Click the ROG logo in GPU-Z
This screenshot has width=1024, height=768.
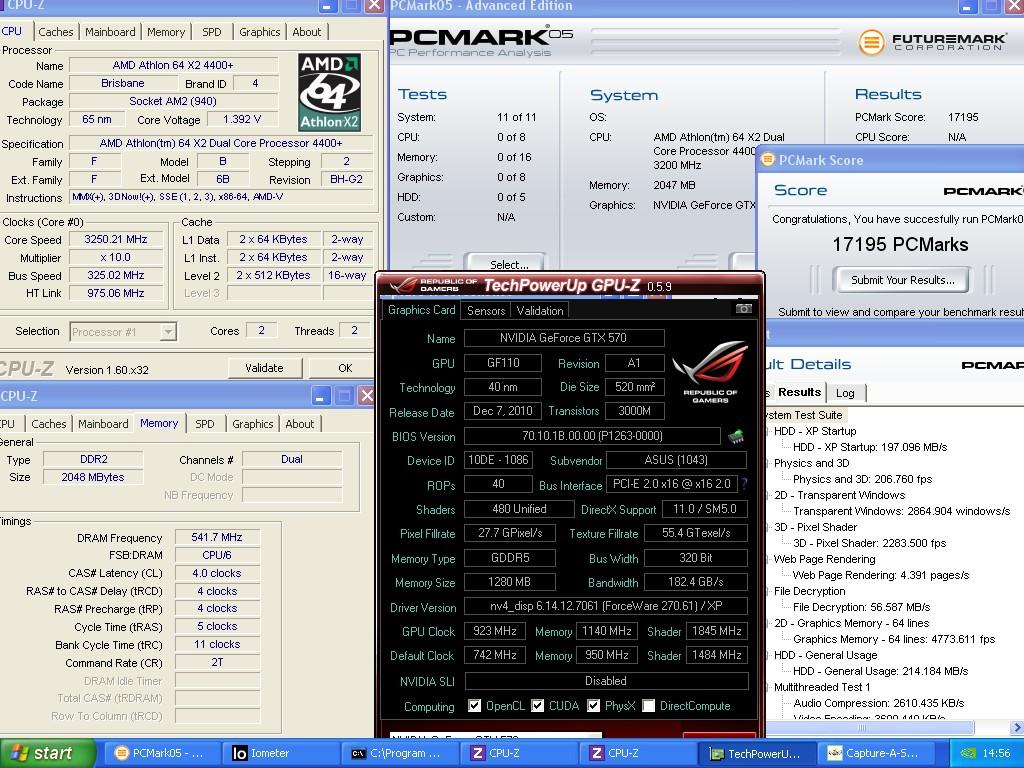(710, 371)
